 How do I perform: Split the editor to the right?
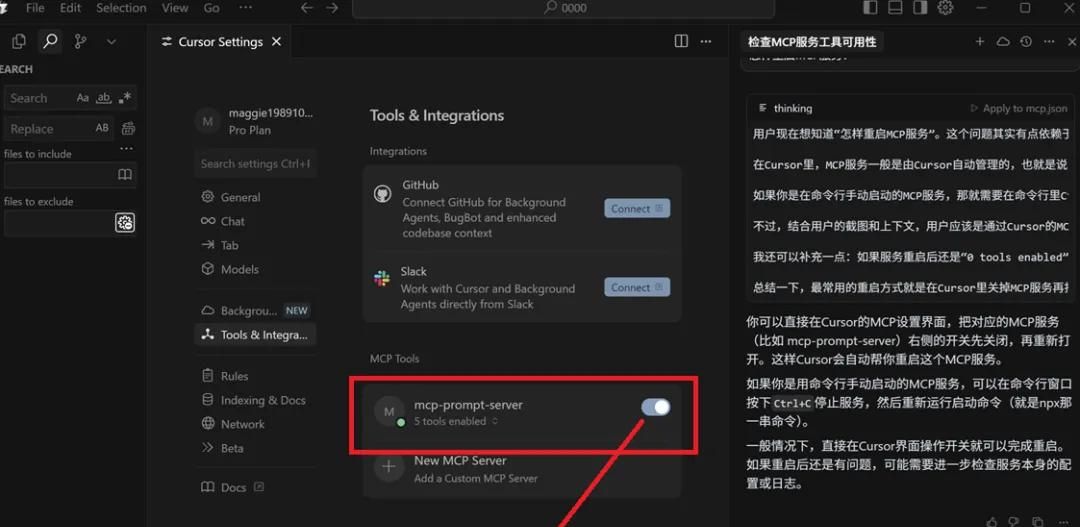click(x=681, y=41)
